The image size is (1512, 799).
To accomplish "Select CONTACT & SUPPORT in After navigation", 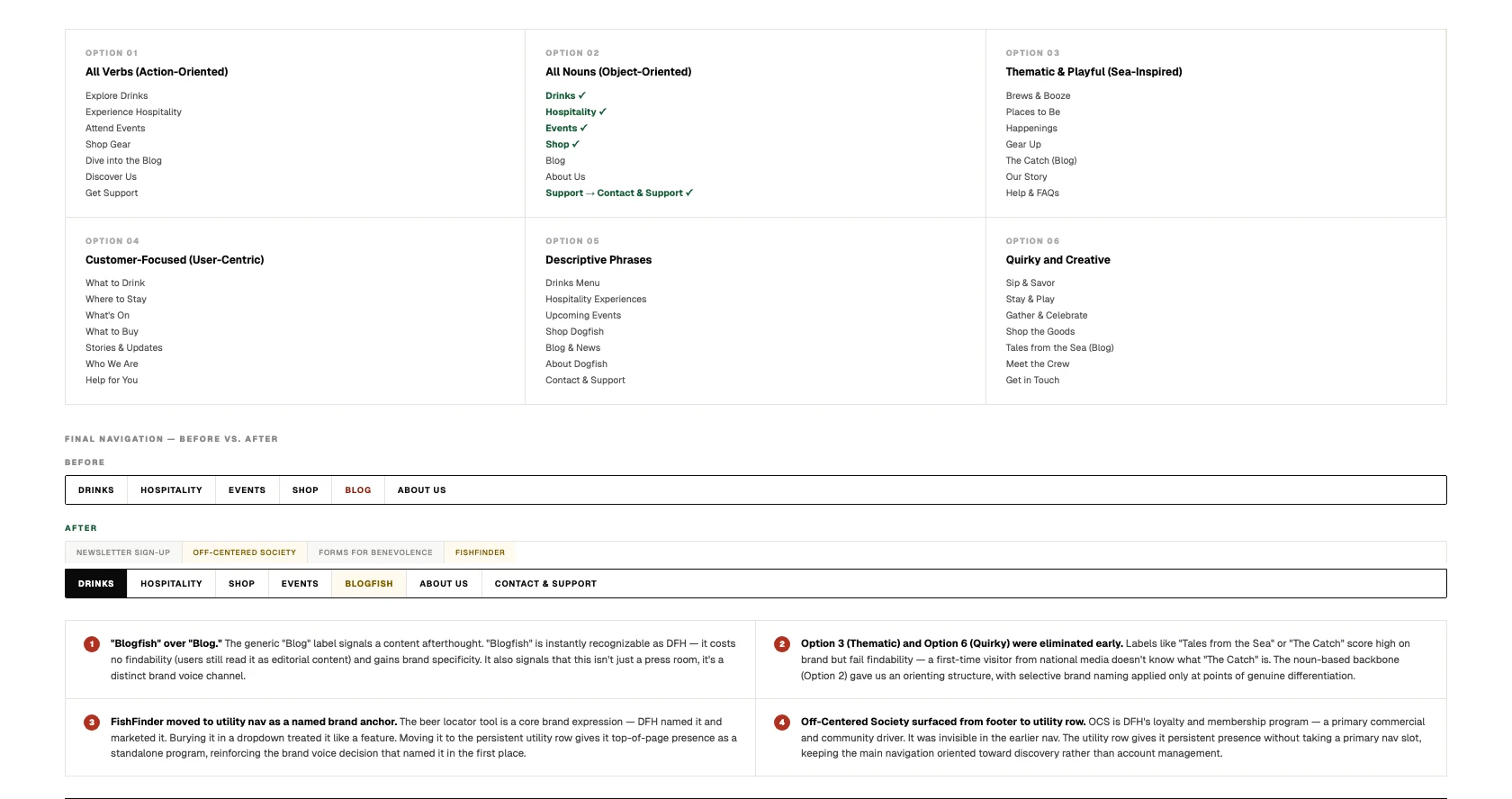I will (x=545, y=584).
